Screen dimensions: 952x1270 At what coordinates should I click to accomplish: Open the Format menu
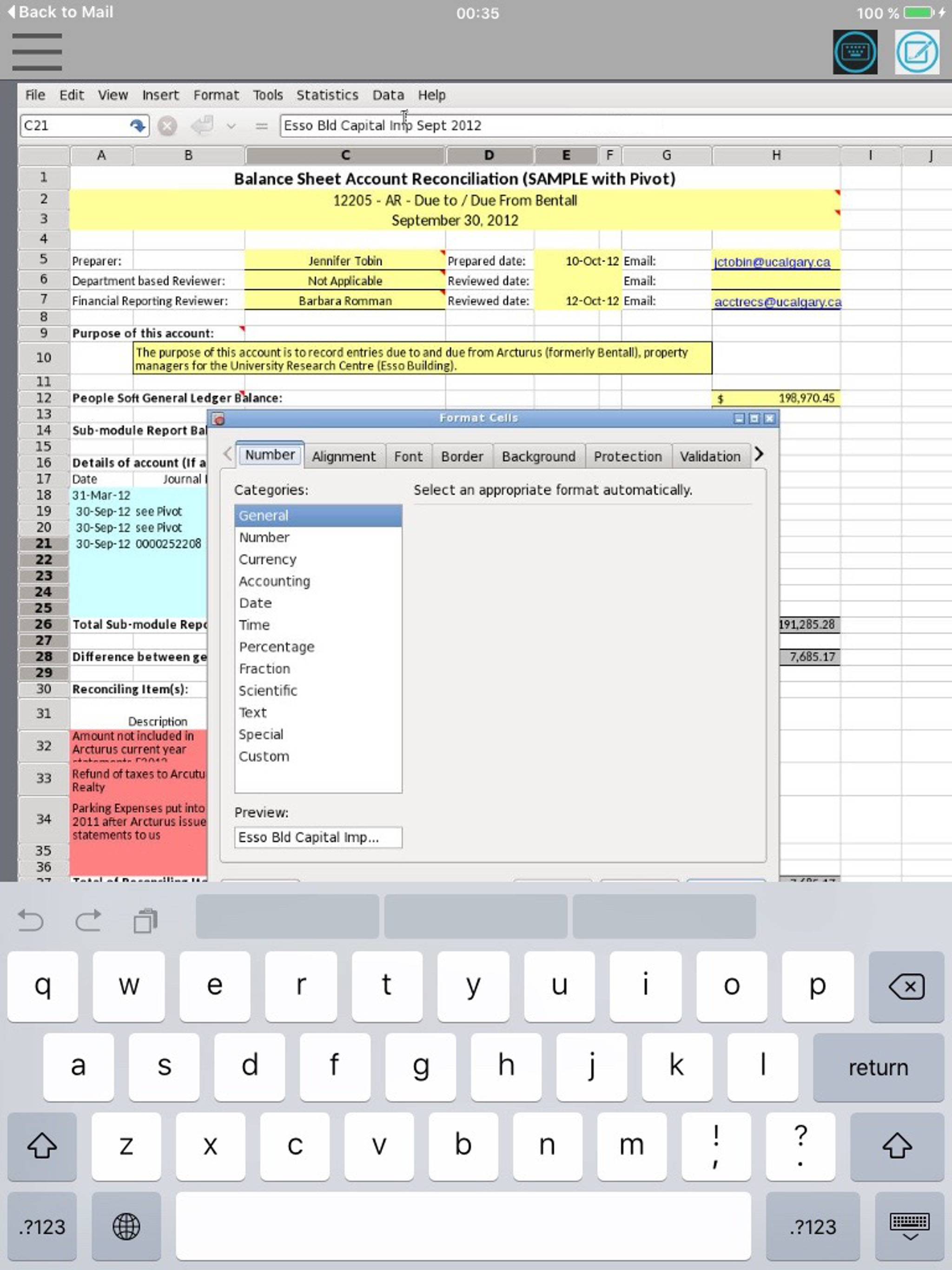click(215, 95)
